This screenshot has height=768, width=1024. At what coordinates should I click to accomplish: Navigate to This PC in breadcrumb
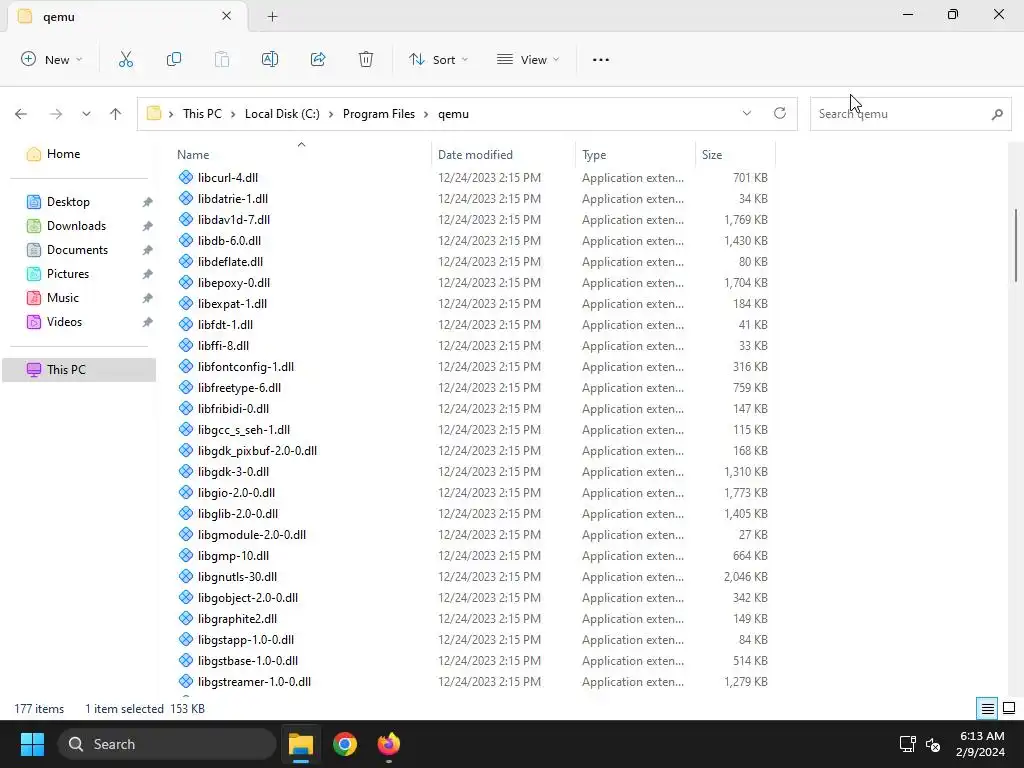coord(202,114)
